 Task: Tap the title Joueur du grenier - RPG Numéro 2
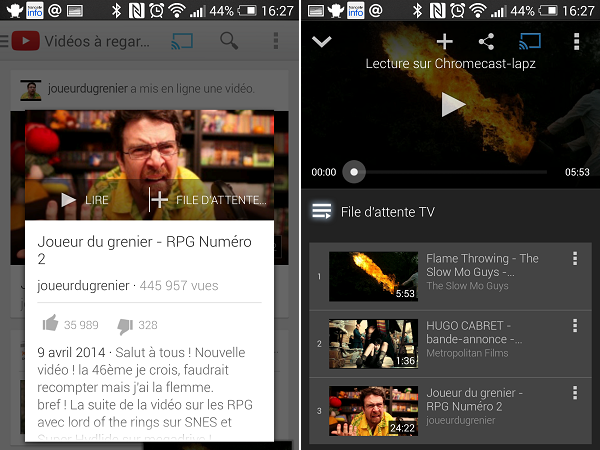[x=144, y=250]
